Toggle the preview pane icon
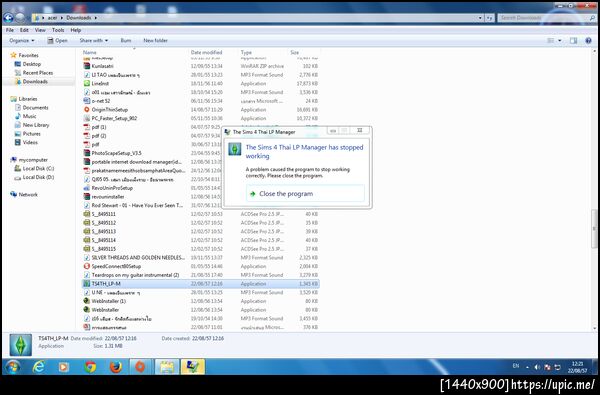This screenshot has height=395, width=600. 573,41
